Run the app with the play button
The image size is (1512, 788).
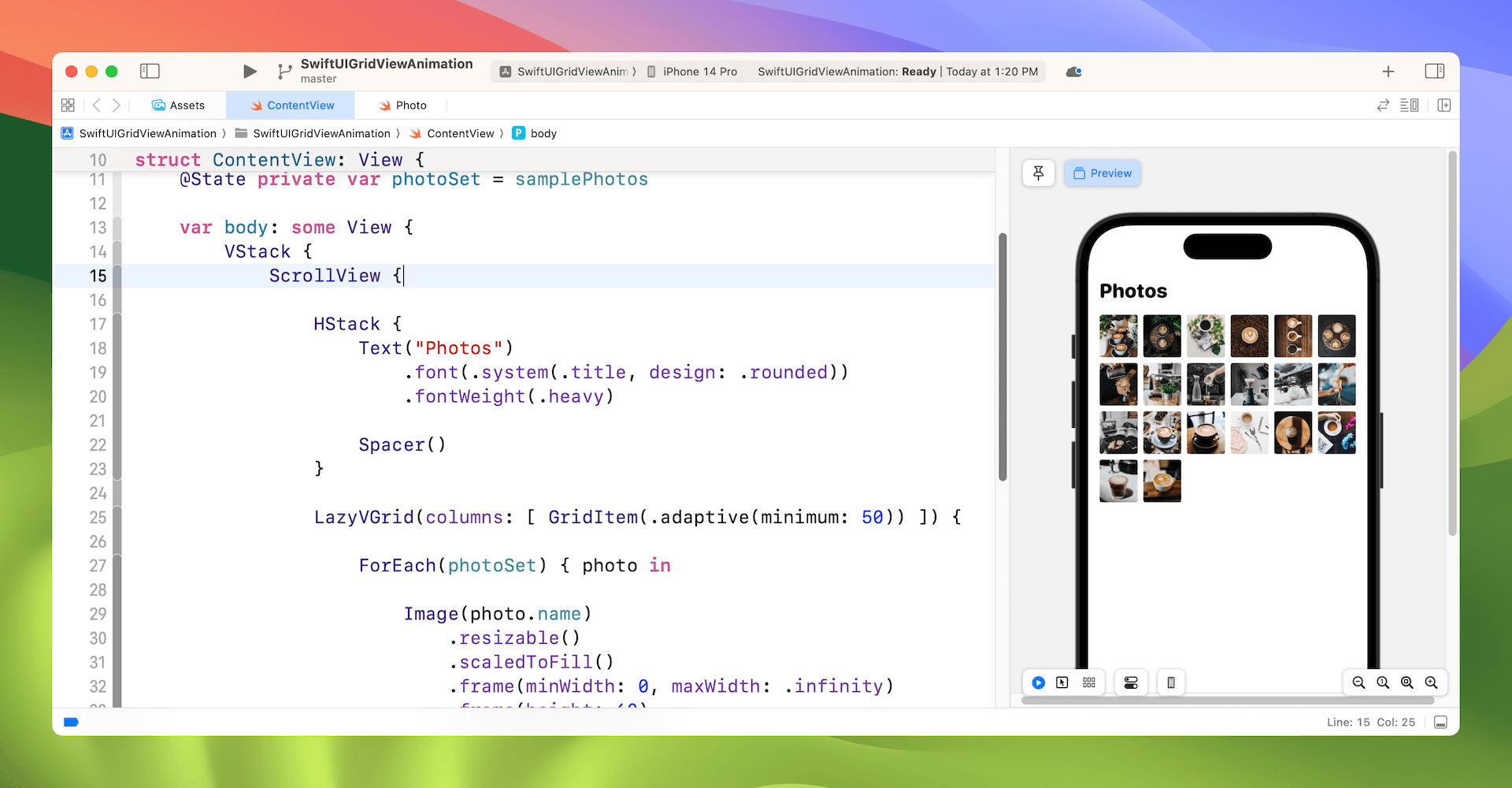[250, 72]
